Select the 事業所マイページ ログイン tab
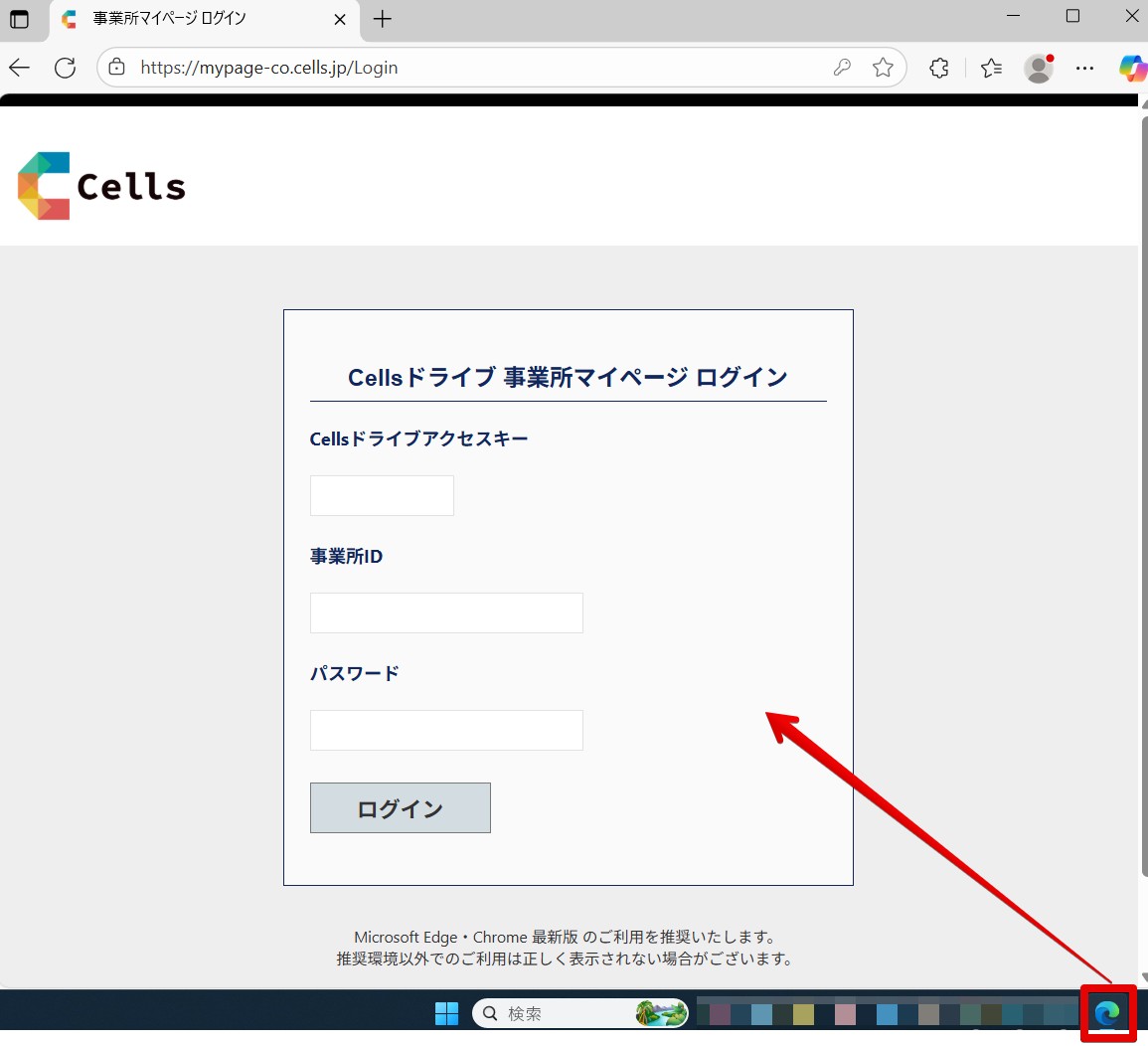This screenshot has width=1148, height=1046. 205,21
